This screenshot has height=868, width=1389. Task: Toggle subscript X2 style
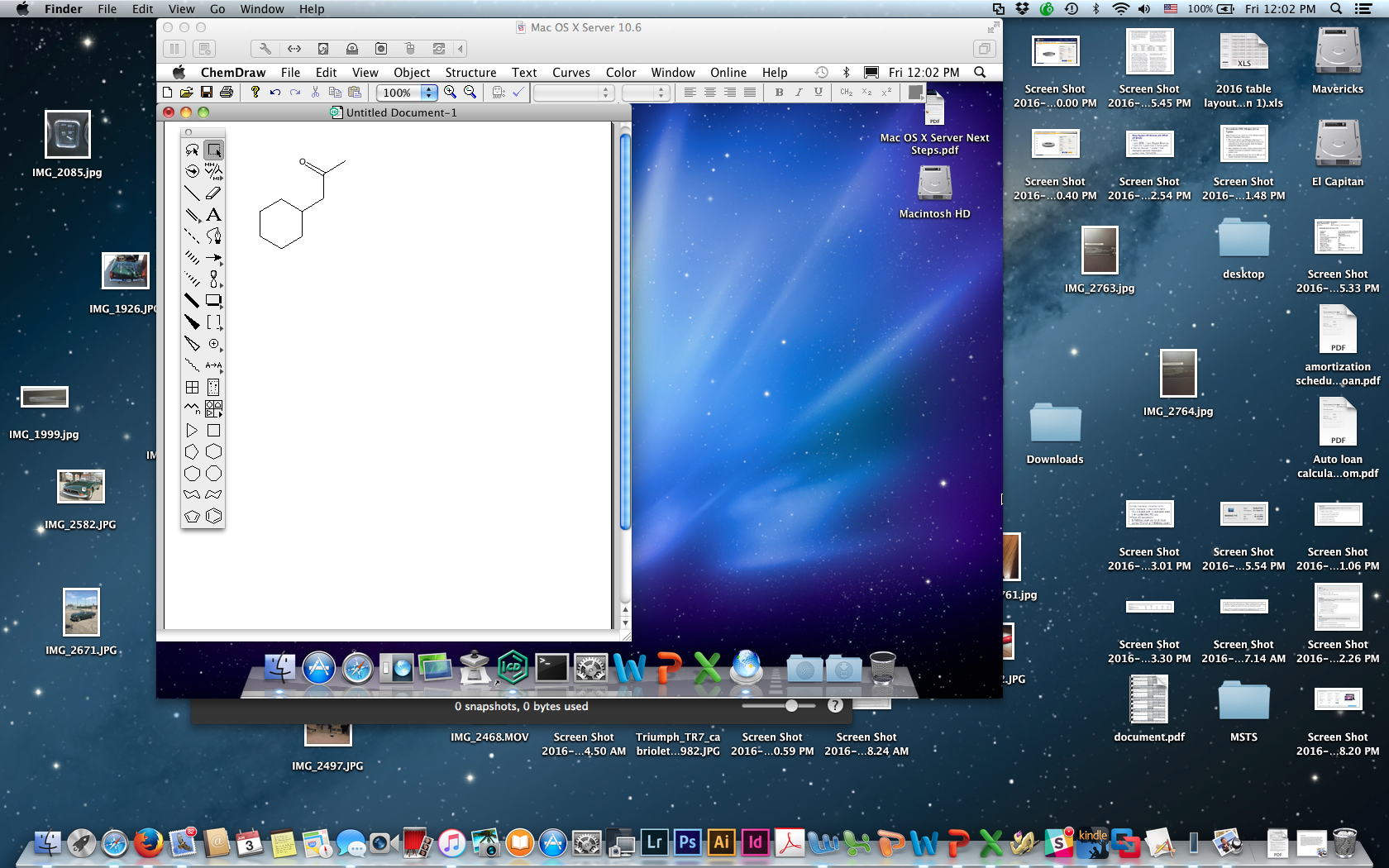[866, 93]
